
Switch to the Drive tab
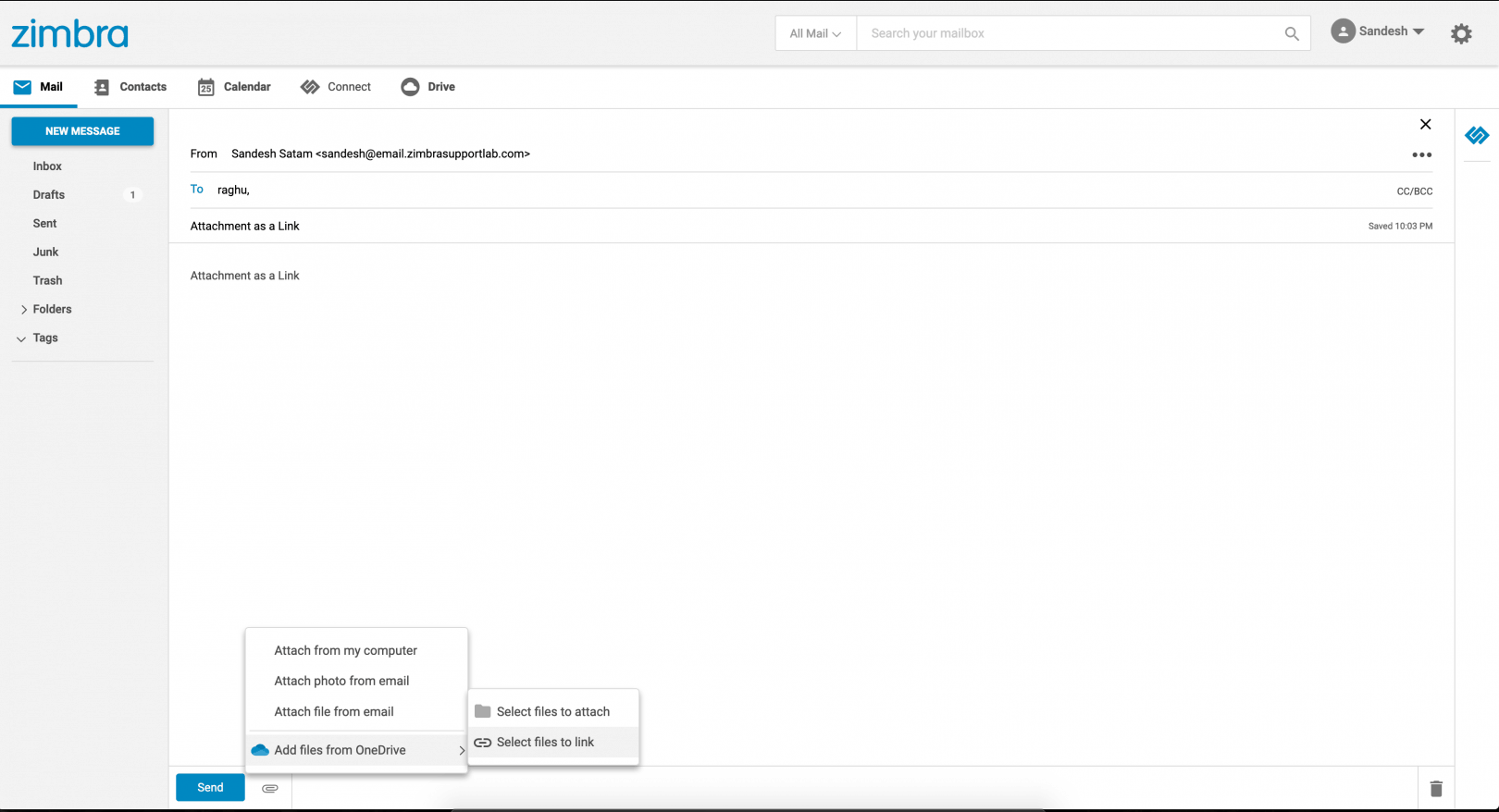(x=428, y=87)
